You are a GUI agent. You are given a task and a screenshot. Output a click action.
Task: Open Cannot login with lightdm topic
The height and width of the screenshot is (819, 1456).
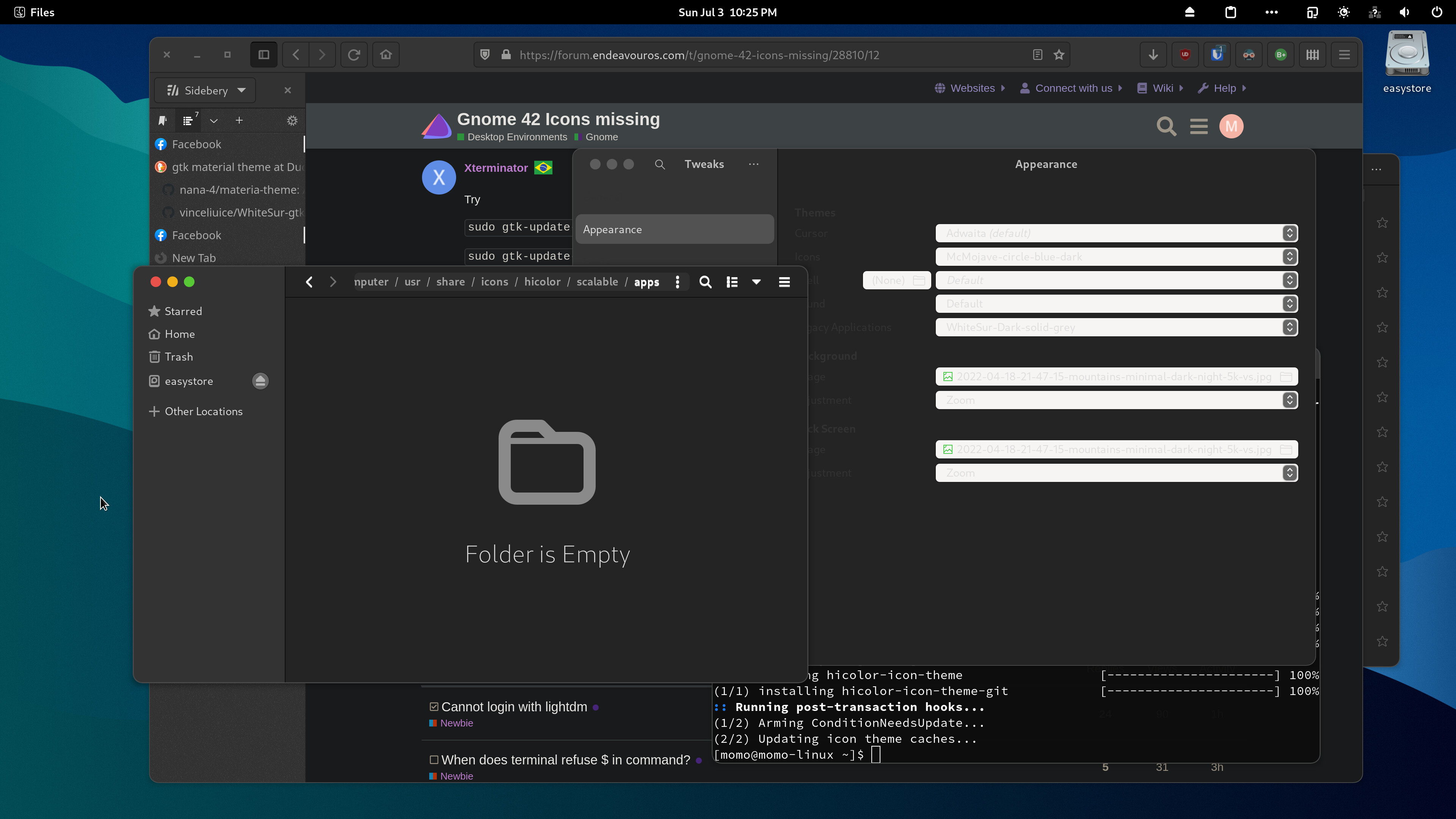pyautogui.click(x=514, y=707)
